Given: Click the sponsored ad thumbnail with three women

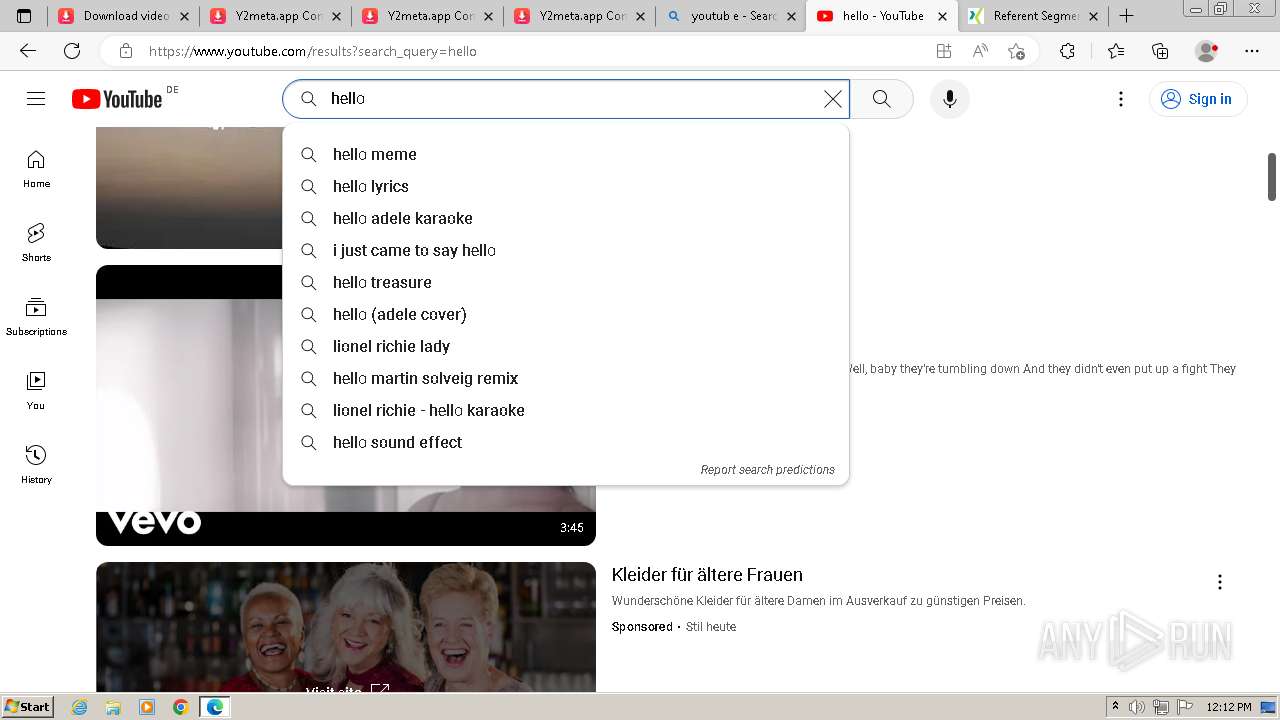Looking at the screenshot, I should [x=346, y=627].
